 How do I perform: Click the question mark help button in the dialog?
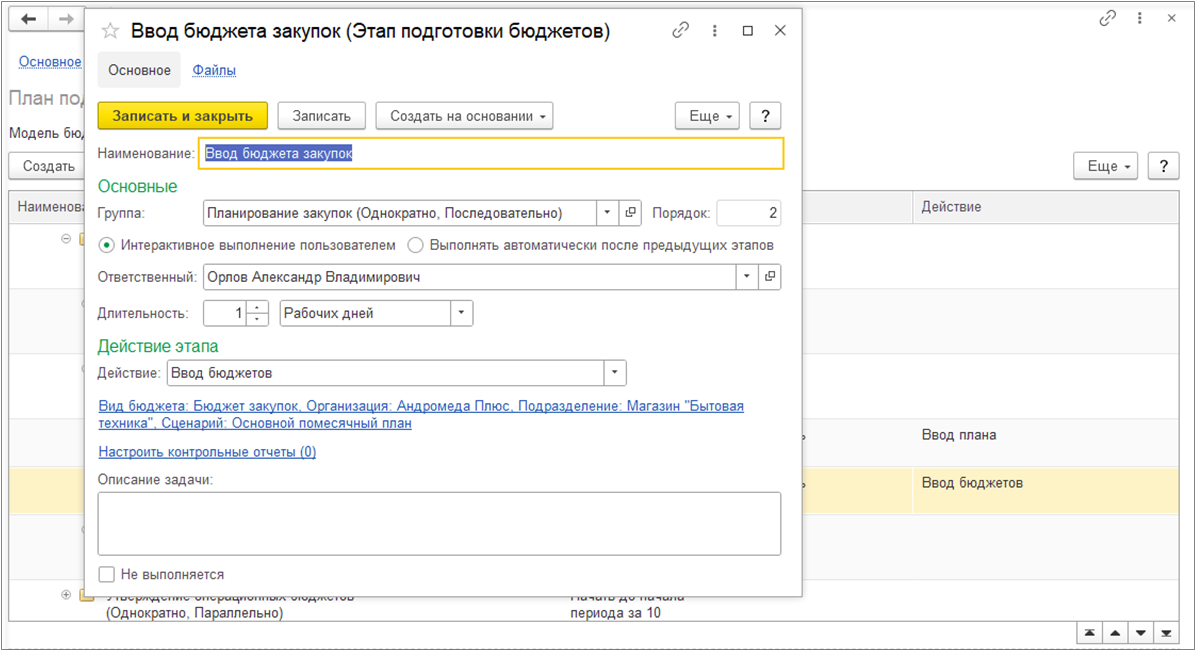(x=765, y=116)
